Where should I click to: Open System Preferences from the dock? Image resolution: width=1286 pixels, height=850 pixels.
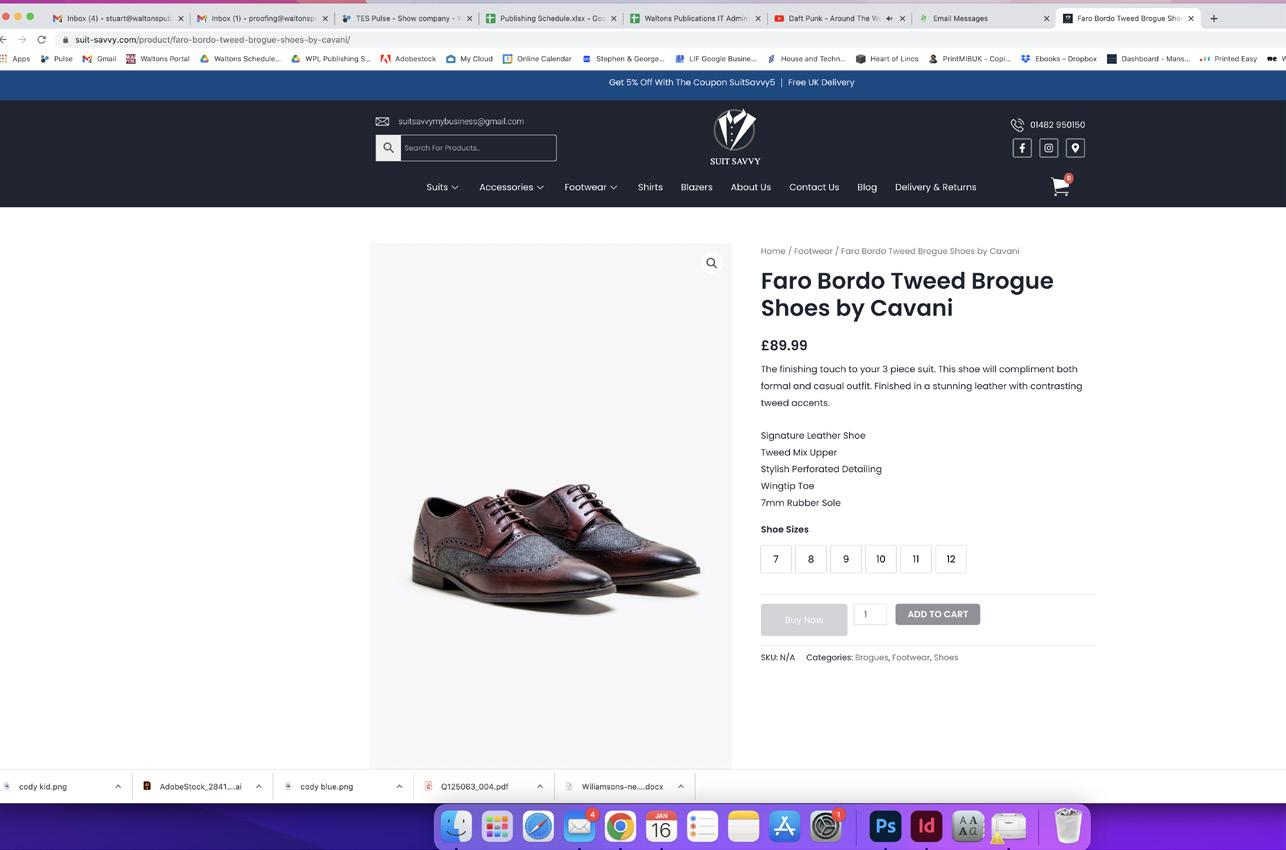[x=825, y=827]
